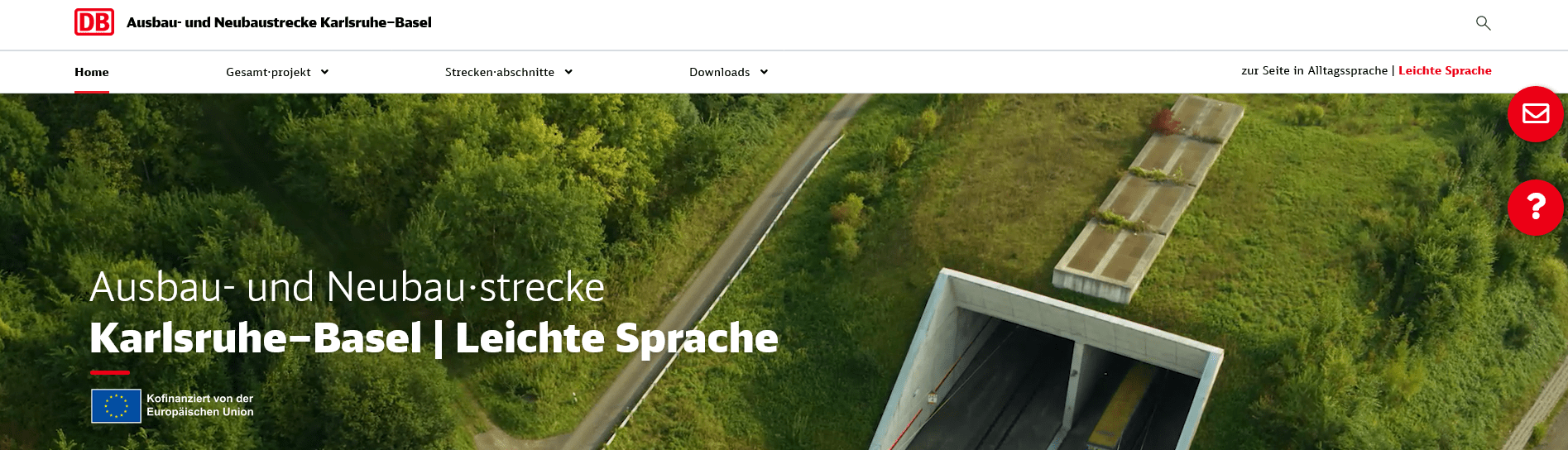Open the red question mark help button
Image resolution: width=1568 pixels, height=450 pixels.
1536,207
